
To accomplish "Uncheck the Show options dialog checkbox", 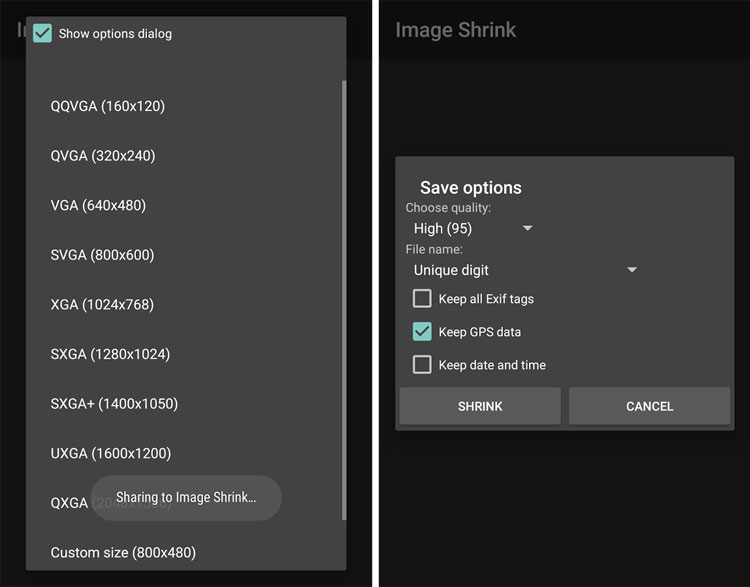I will [x=42, y=33].
